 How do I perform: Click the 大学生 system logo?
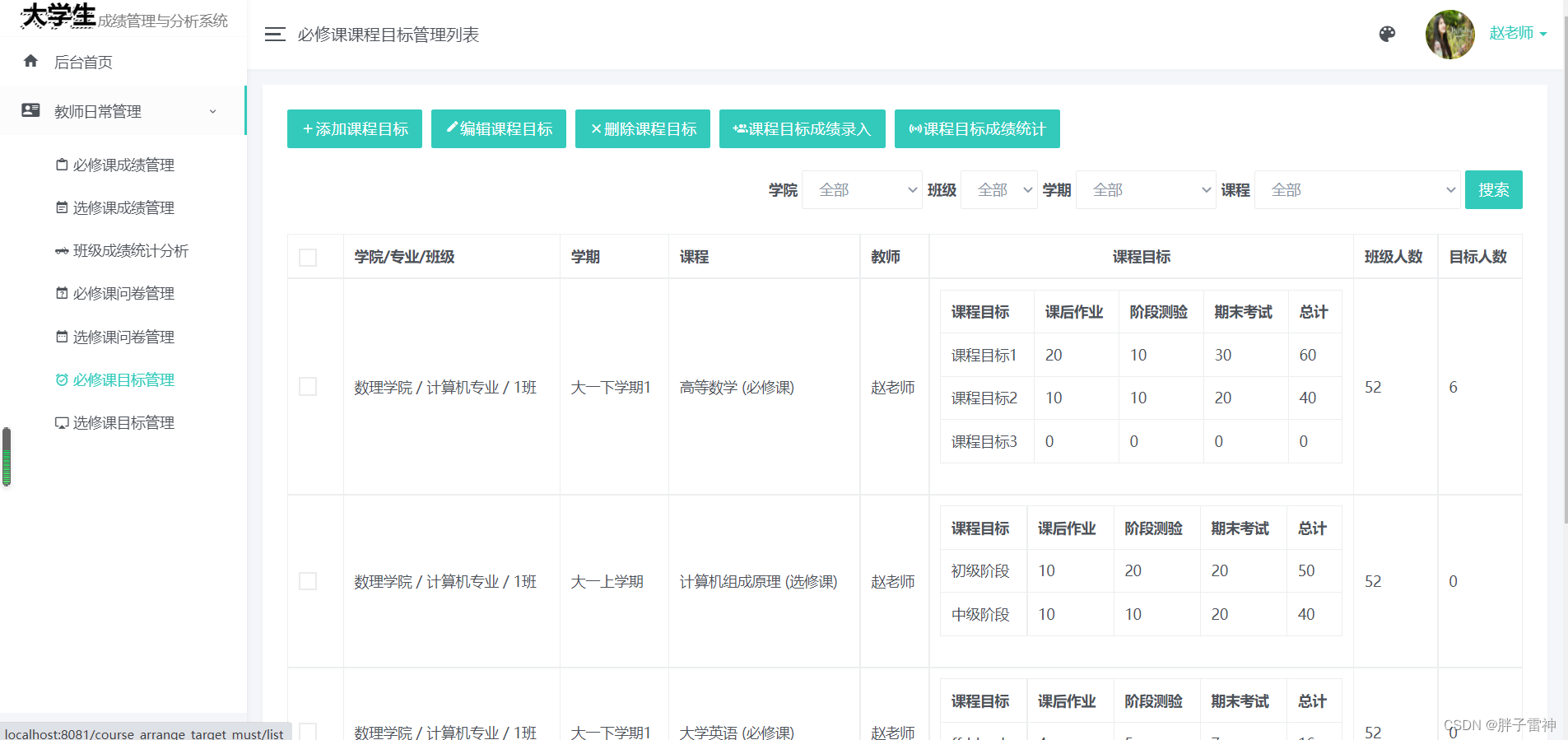tap(58, 16)
